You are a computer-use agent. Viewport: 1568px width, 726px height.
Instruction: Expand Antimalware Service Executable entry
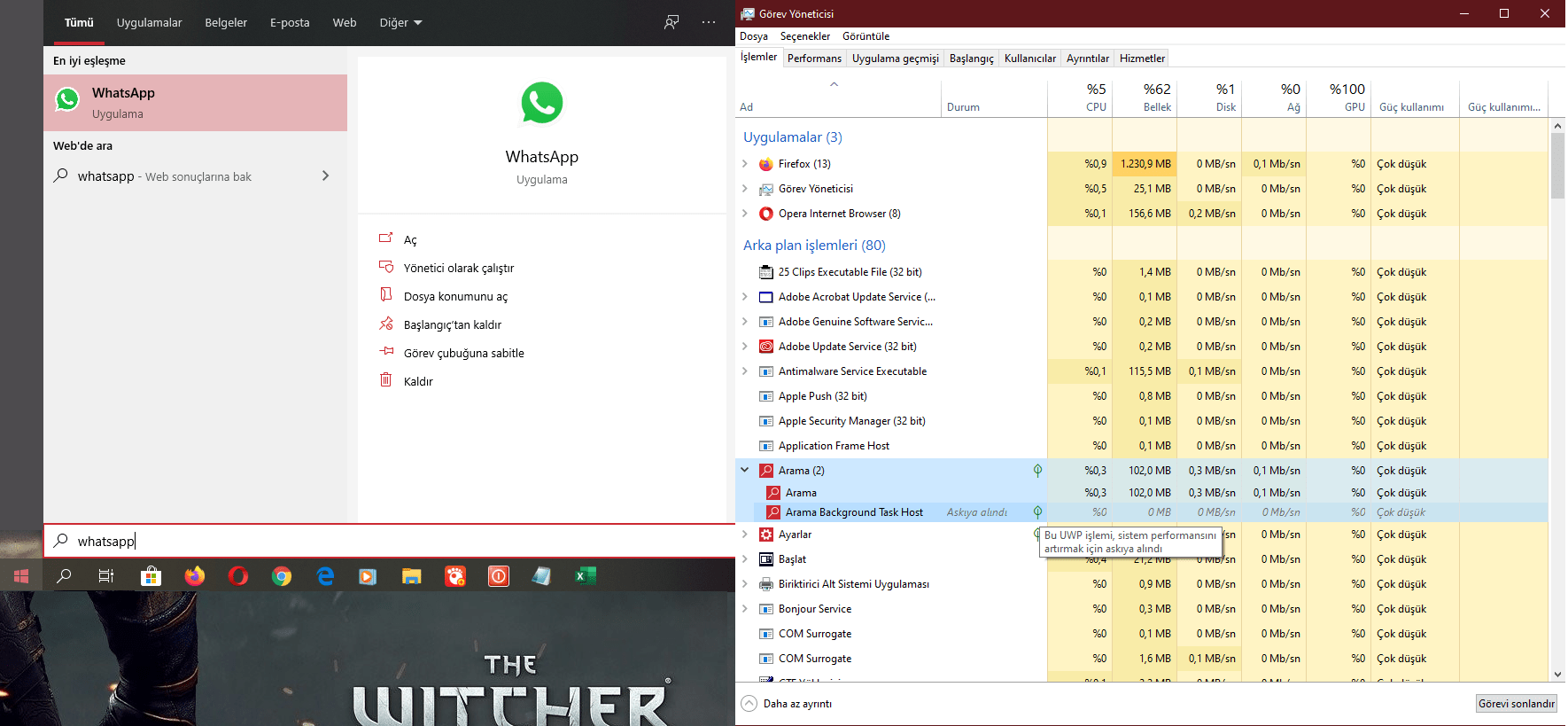(744, 371)
